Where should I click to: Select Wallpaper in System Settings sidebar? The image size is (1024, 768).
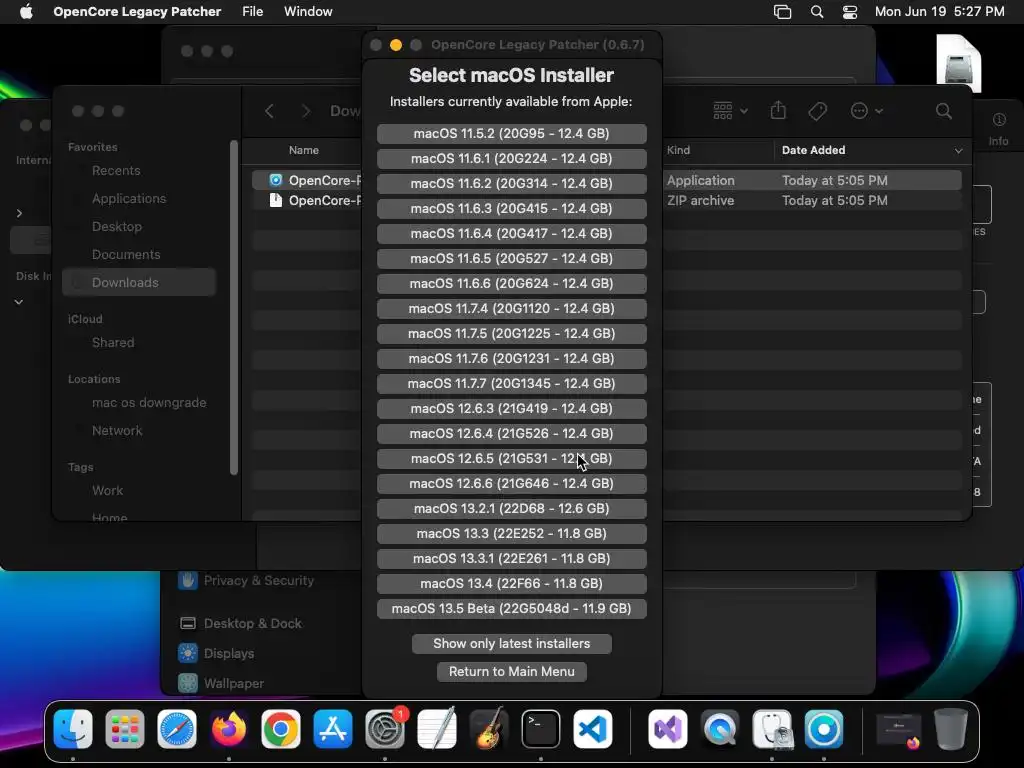(234, 683)
